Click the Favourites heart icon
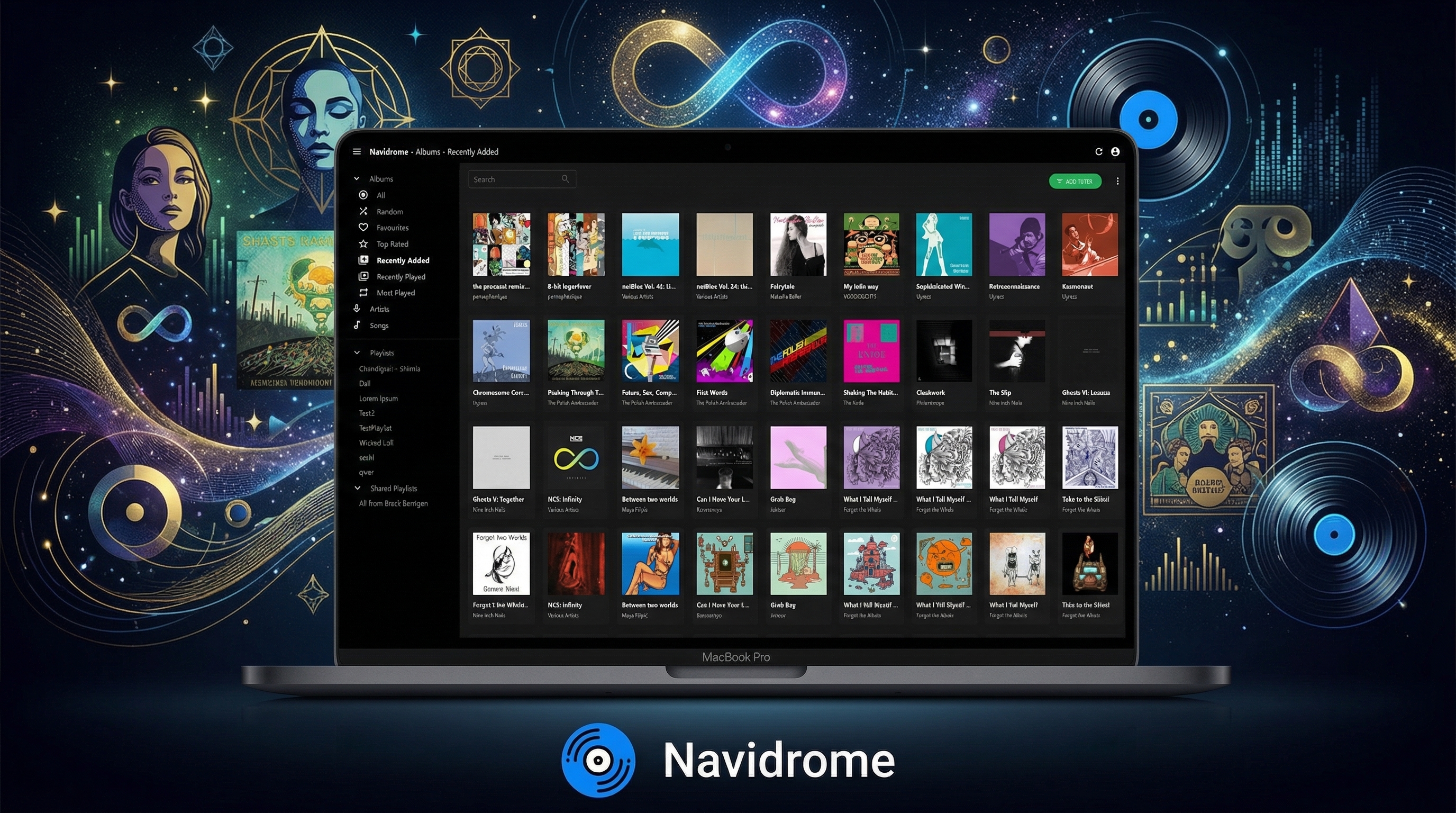This screenshot has height=813, width=1456. pyautogui.click(x=363, y=228)
